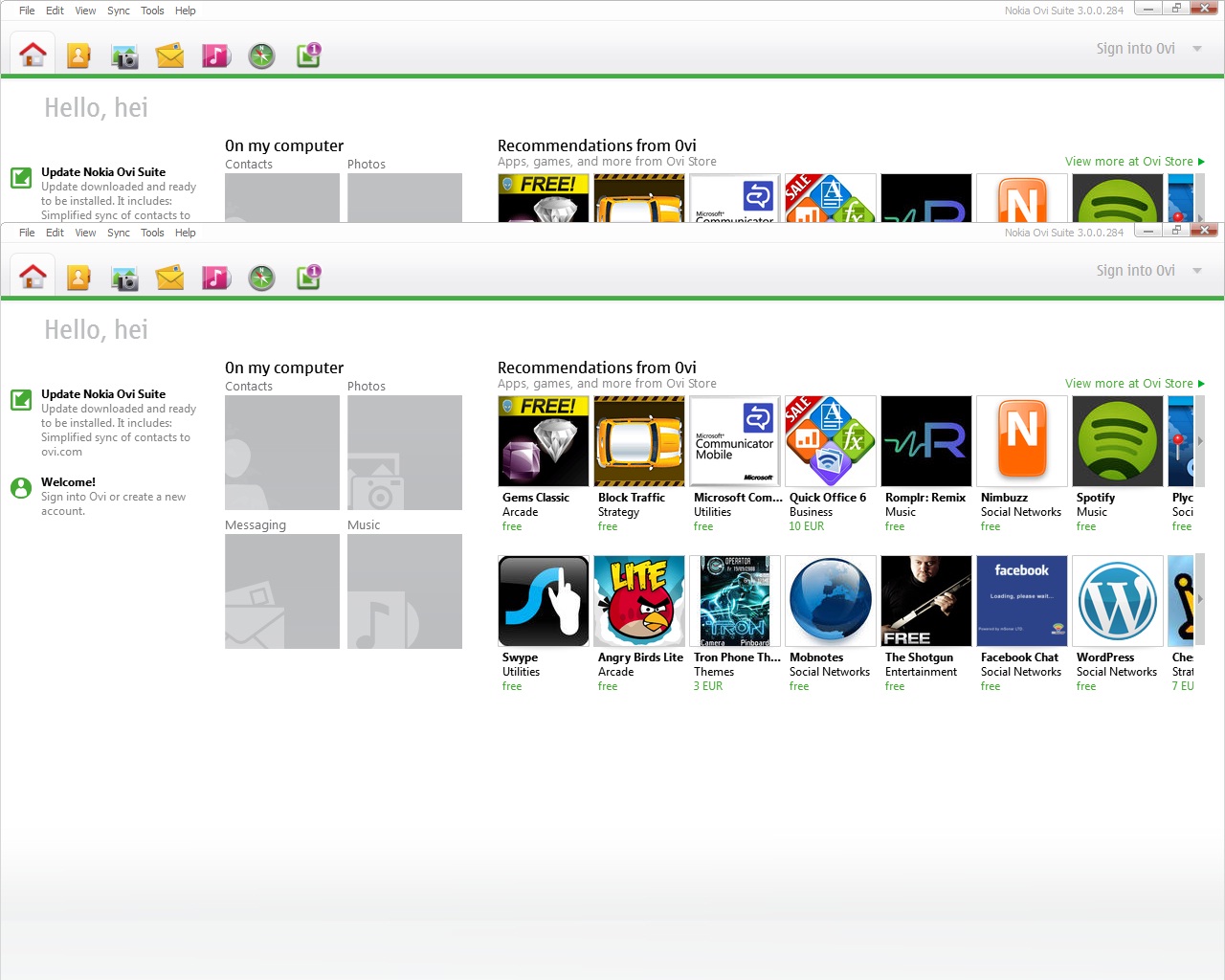Open Block Traffic app icon in front window
This screenshot has width=1225, height=980.
(639, 441)
